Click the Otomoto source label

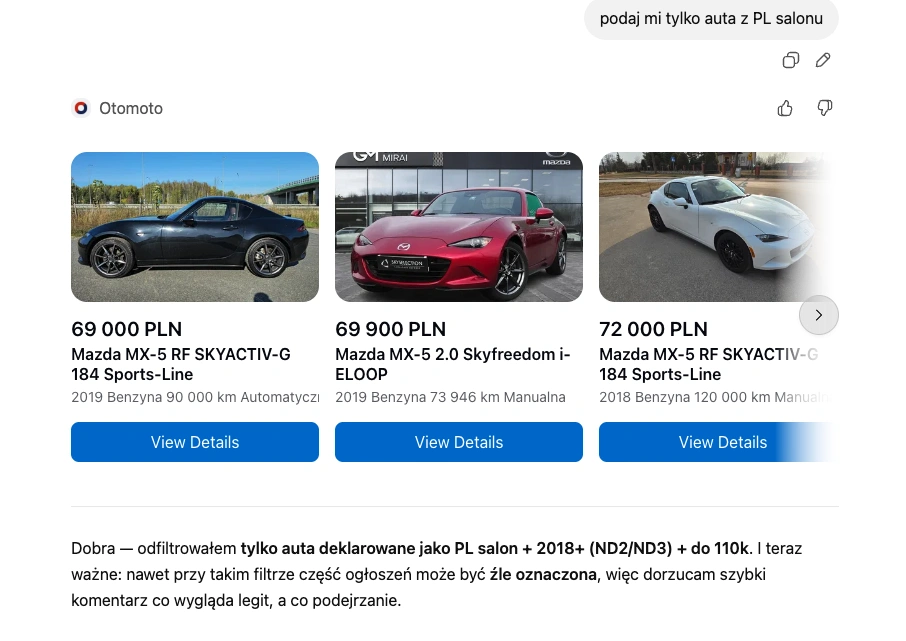[x=131, y=108]
